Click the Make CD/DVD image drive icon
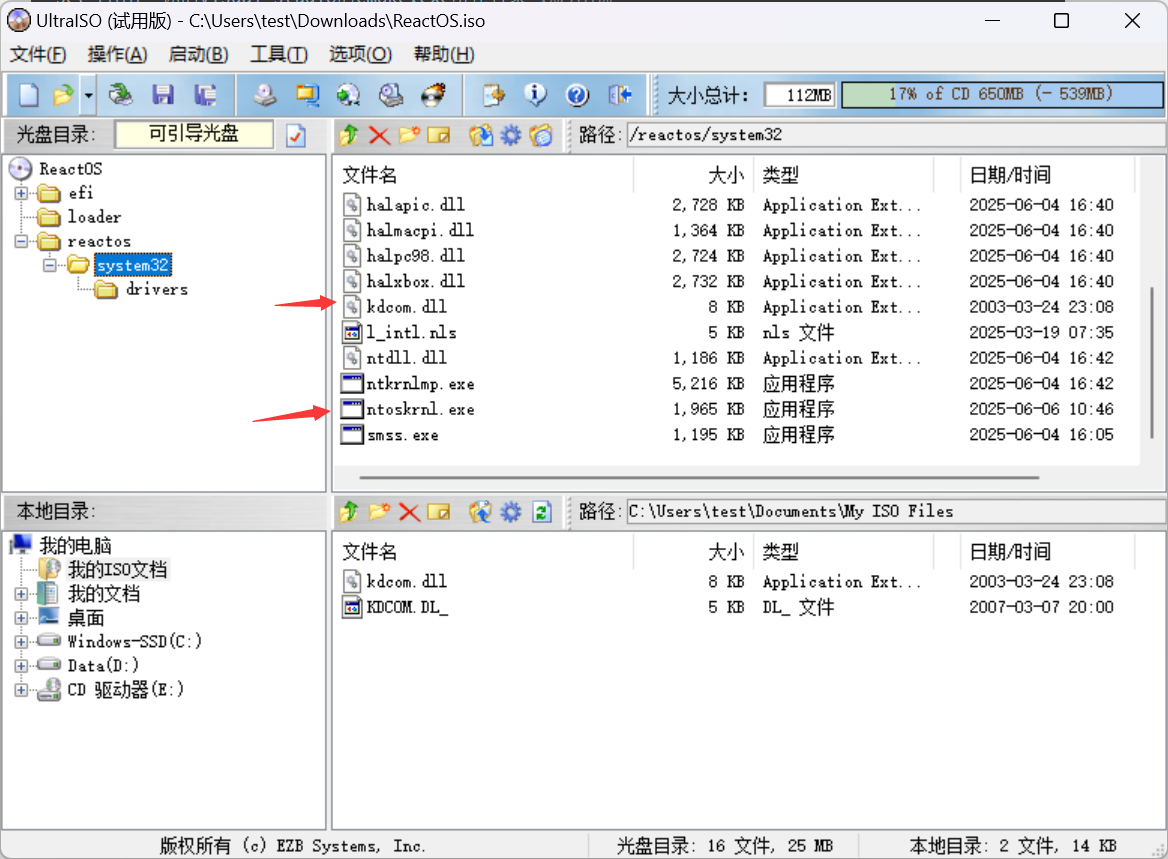Viewport: 1168px width, 859px height. click(264, 95)
